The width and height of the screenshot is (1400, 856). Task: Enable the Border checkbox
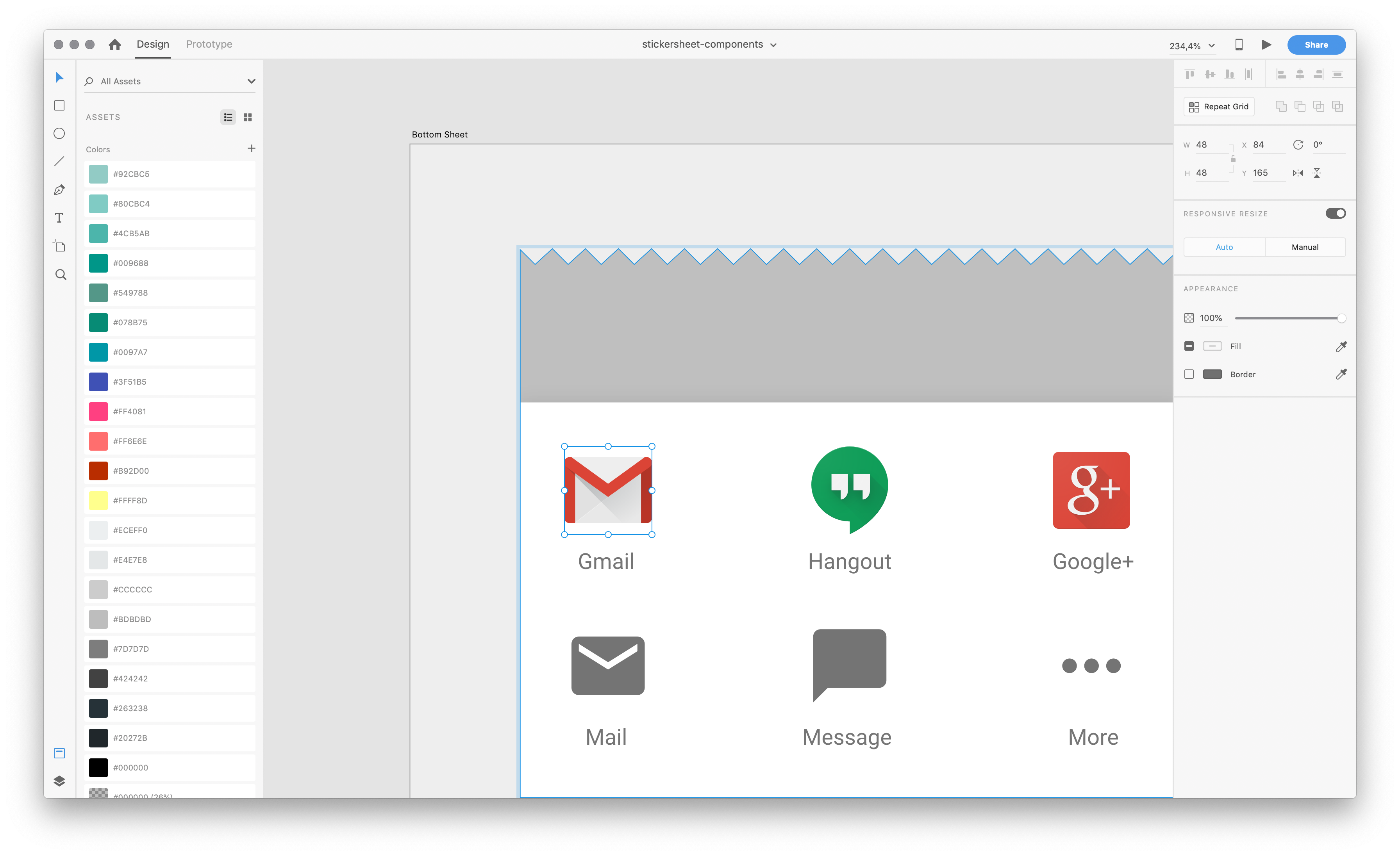1189,374
